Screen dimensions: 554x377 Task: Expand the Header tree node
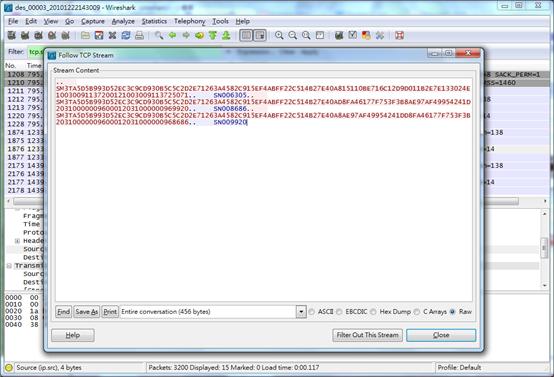point(17,241)
